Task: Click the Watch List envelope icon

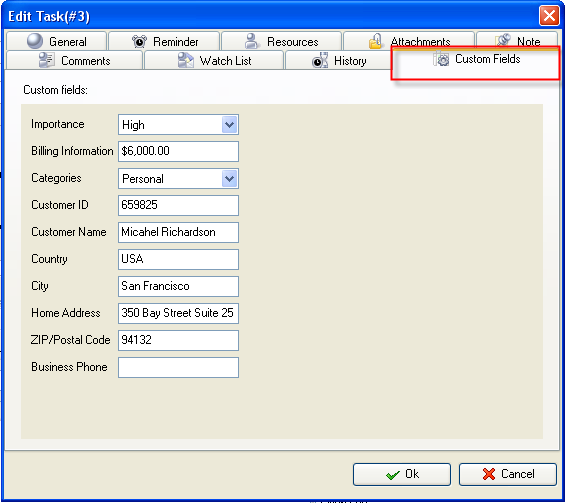Action: pos(186,60)
